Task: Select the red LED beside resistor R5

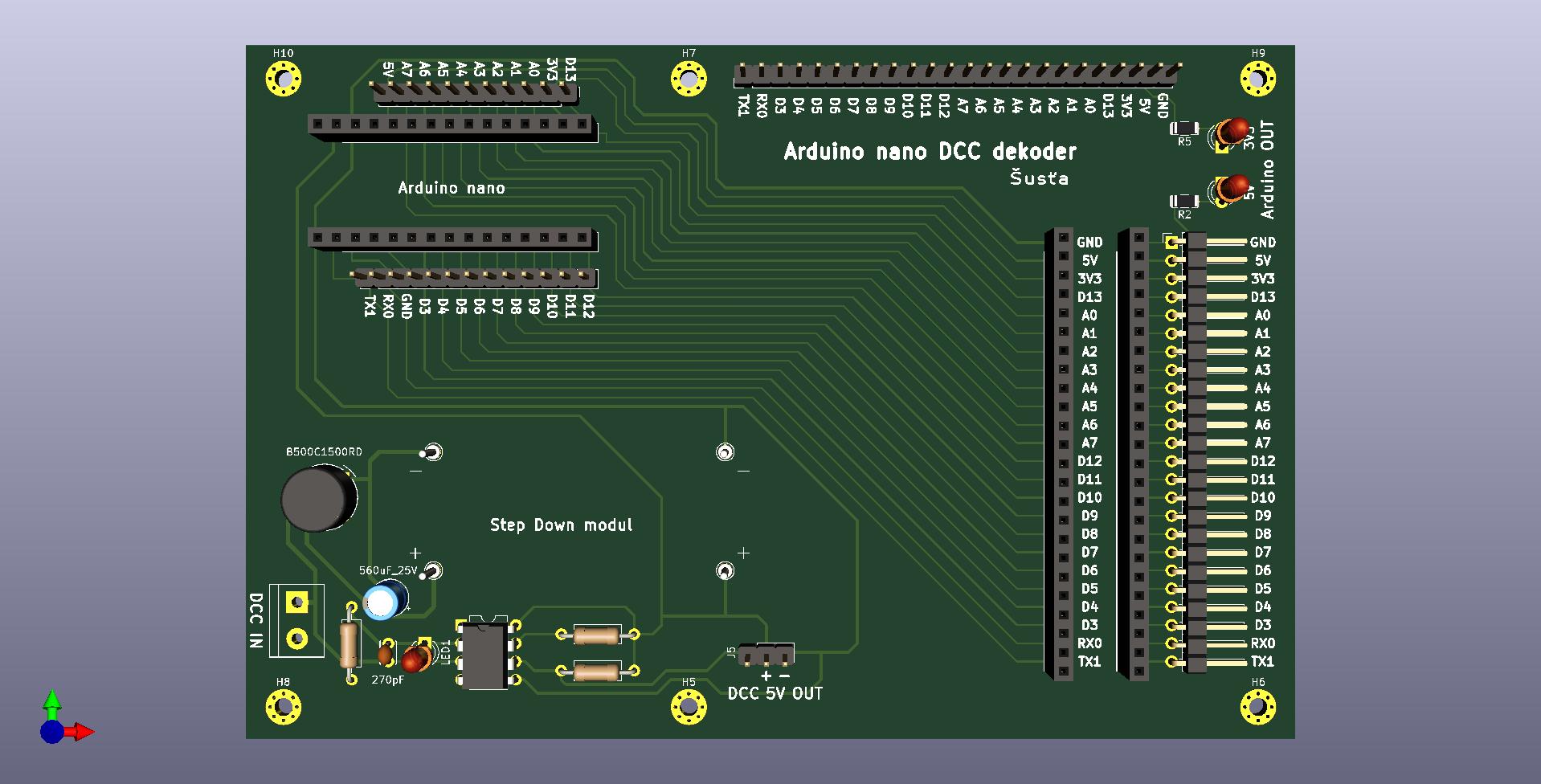Action: click(1231, 132)
